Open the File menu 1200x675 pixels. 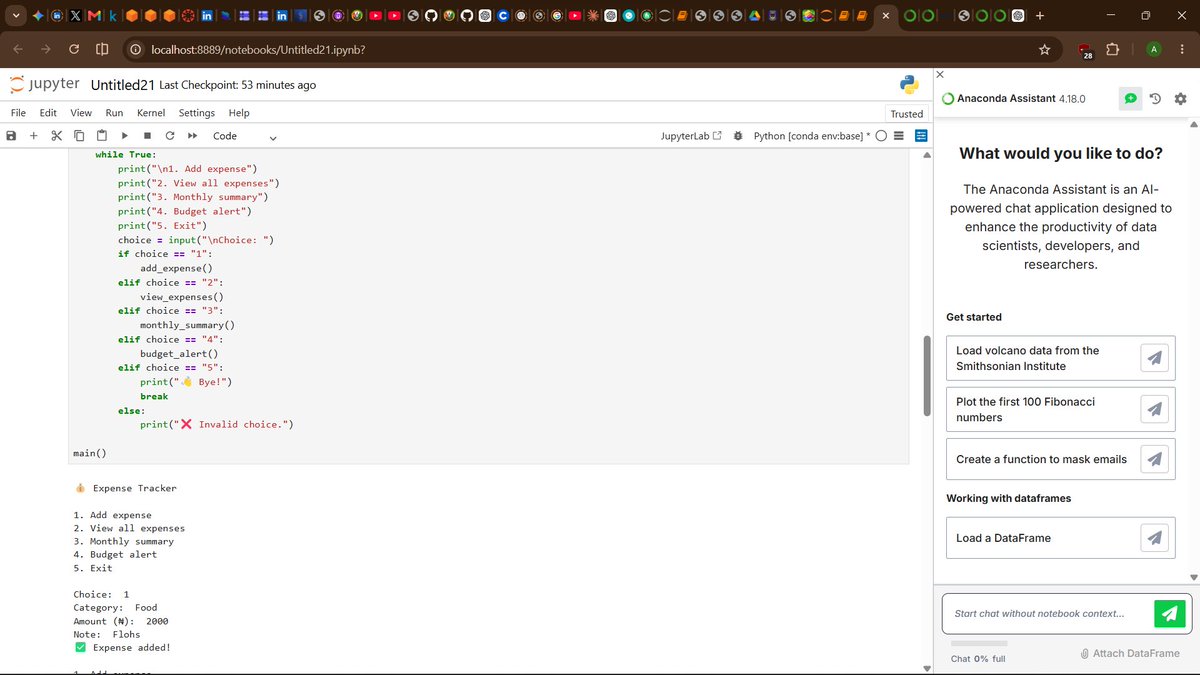pos(18,113)
